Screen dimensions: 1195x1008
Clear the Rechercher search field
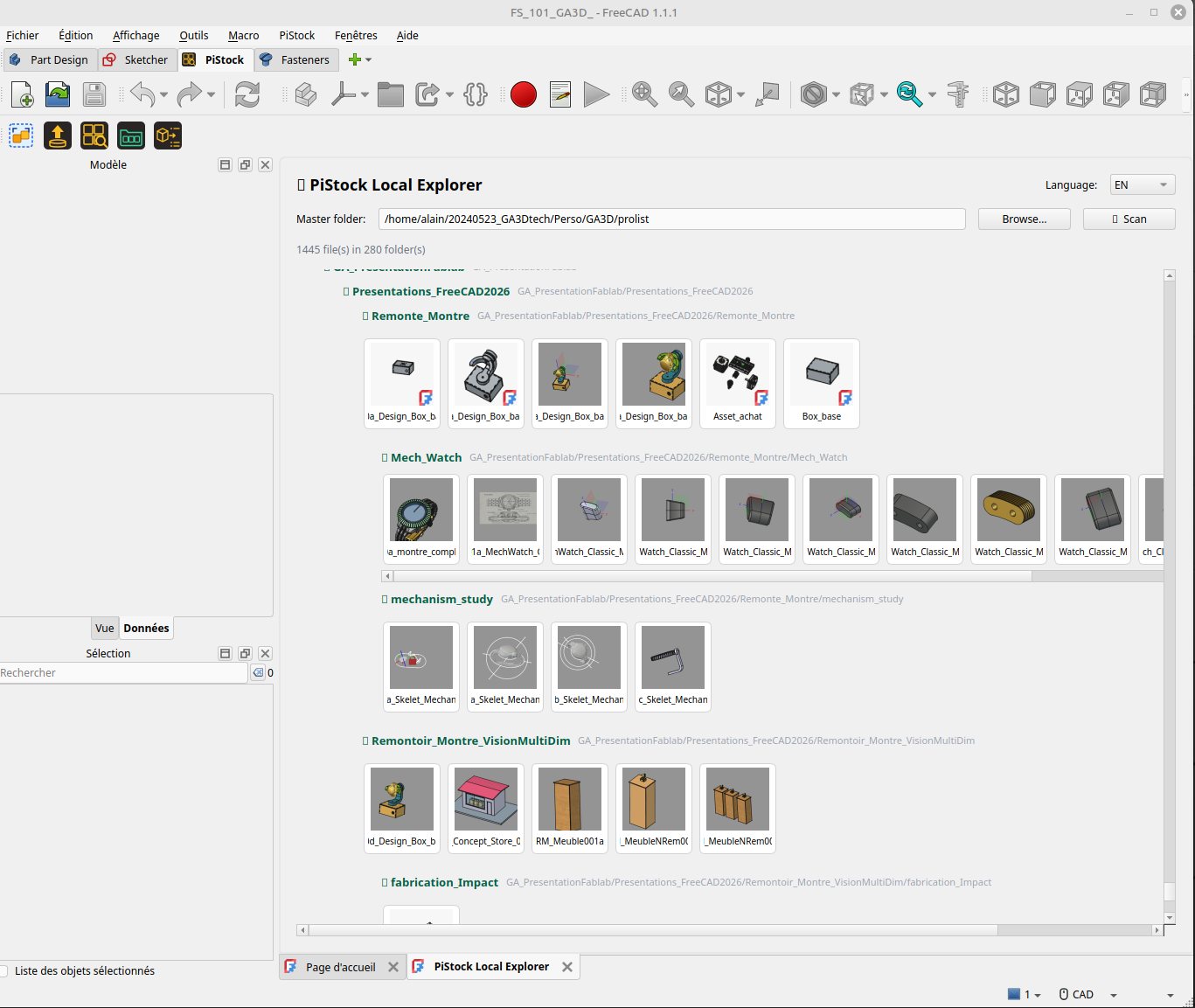click(258, 672)
